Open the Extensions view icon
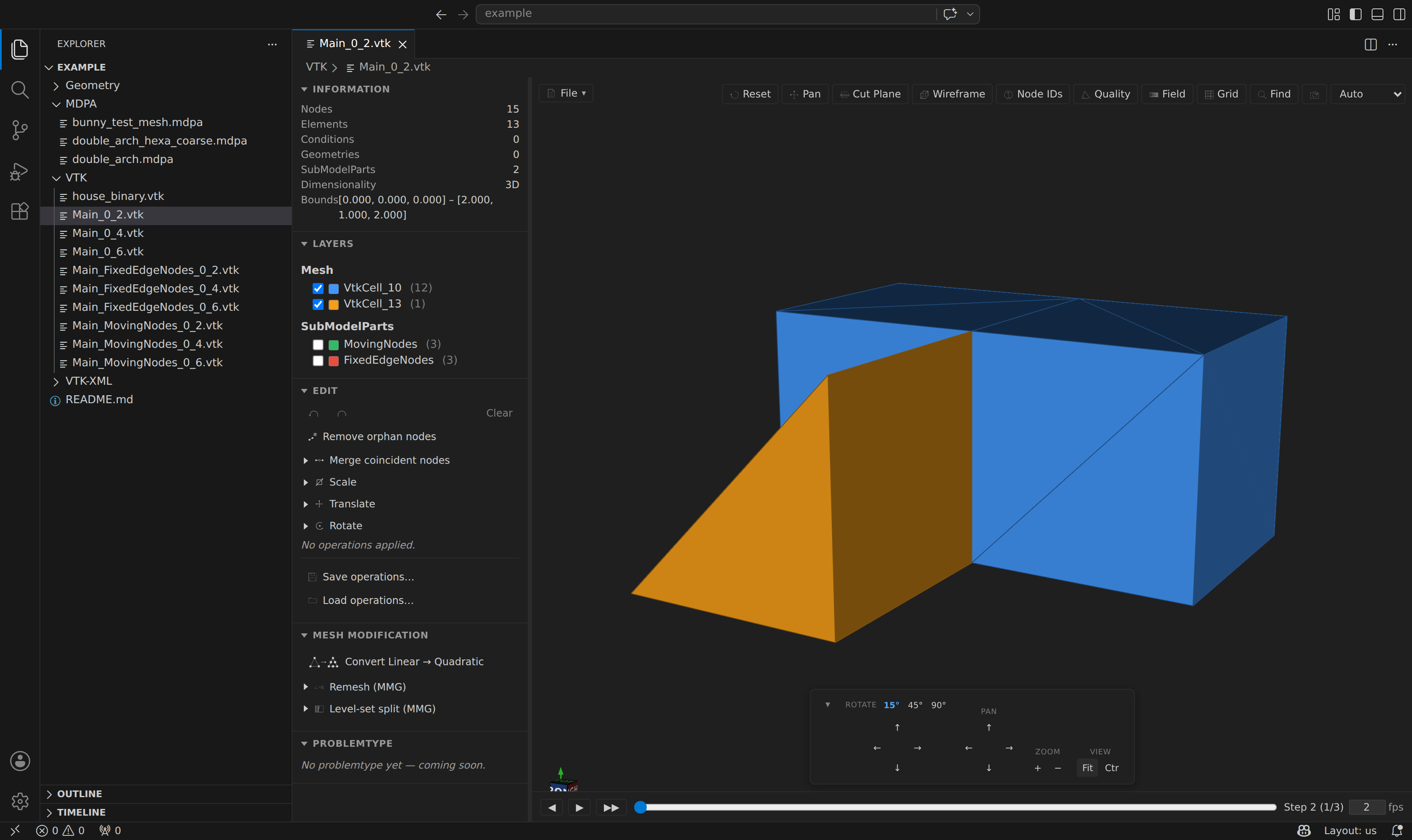This screenshot has height=840, width=1412. [x=20, y=211]
